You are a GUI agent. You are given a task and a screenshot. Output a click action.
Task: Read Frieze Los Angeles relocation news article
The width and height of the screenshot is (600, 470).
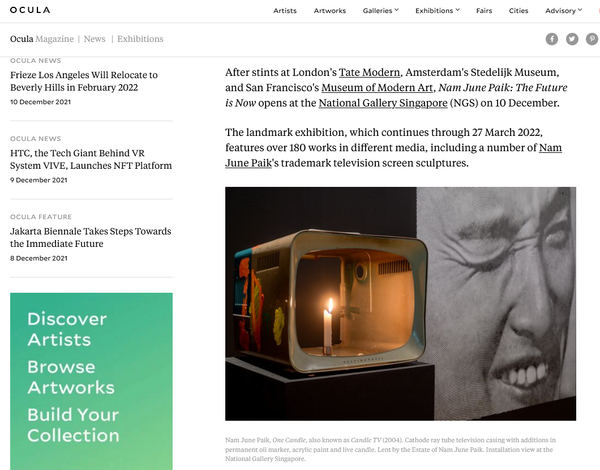[x=84, y=81]
